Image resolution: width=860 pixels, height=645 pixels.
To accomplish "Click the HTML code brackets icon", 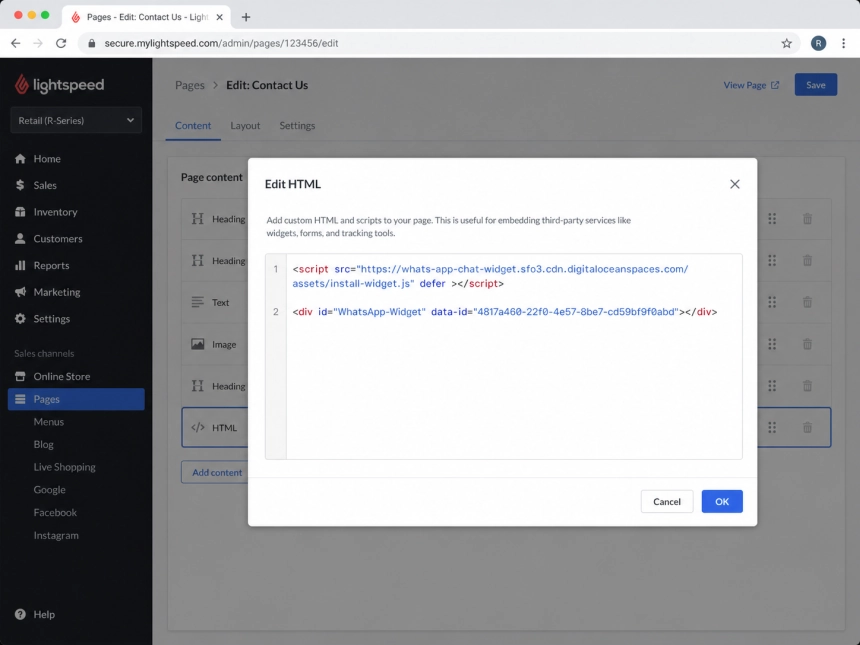I will click(197, 427).
